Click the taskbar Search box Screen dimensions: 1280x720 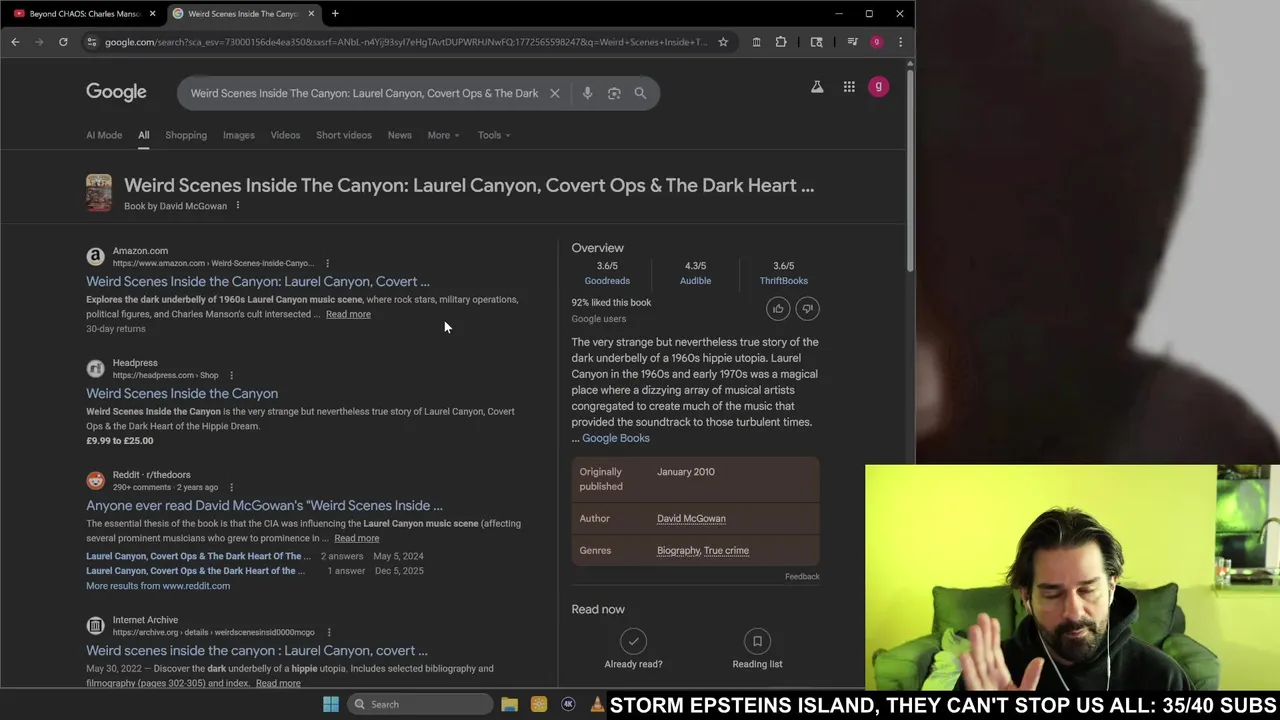click(x=420, y=704)
